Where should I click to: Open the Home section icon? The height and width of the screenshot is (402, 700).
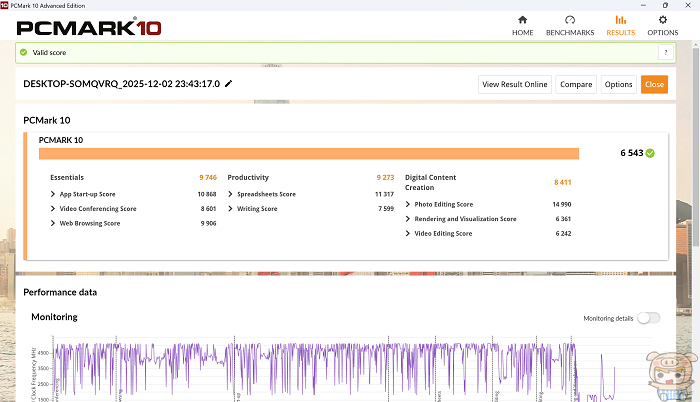pyautogui.click(x=522, y=20)
